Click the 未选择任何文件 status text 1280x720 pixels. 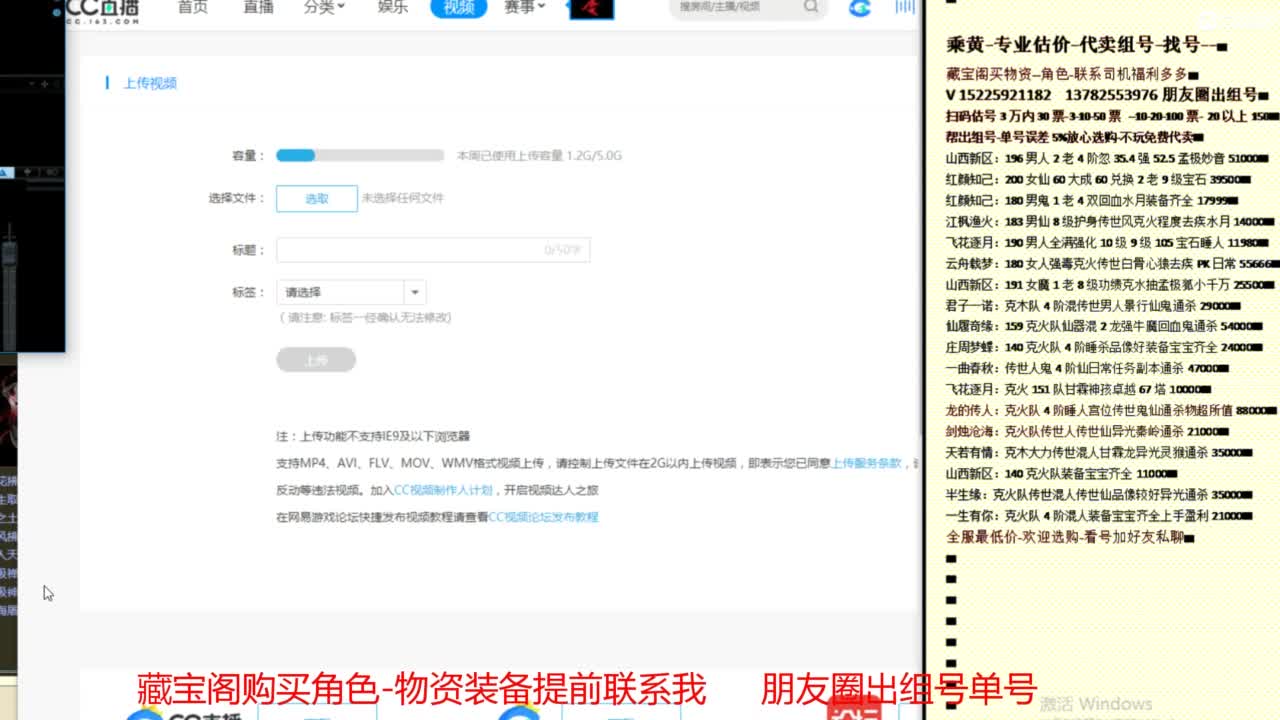pyautogui.click(x=402, y=198)
